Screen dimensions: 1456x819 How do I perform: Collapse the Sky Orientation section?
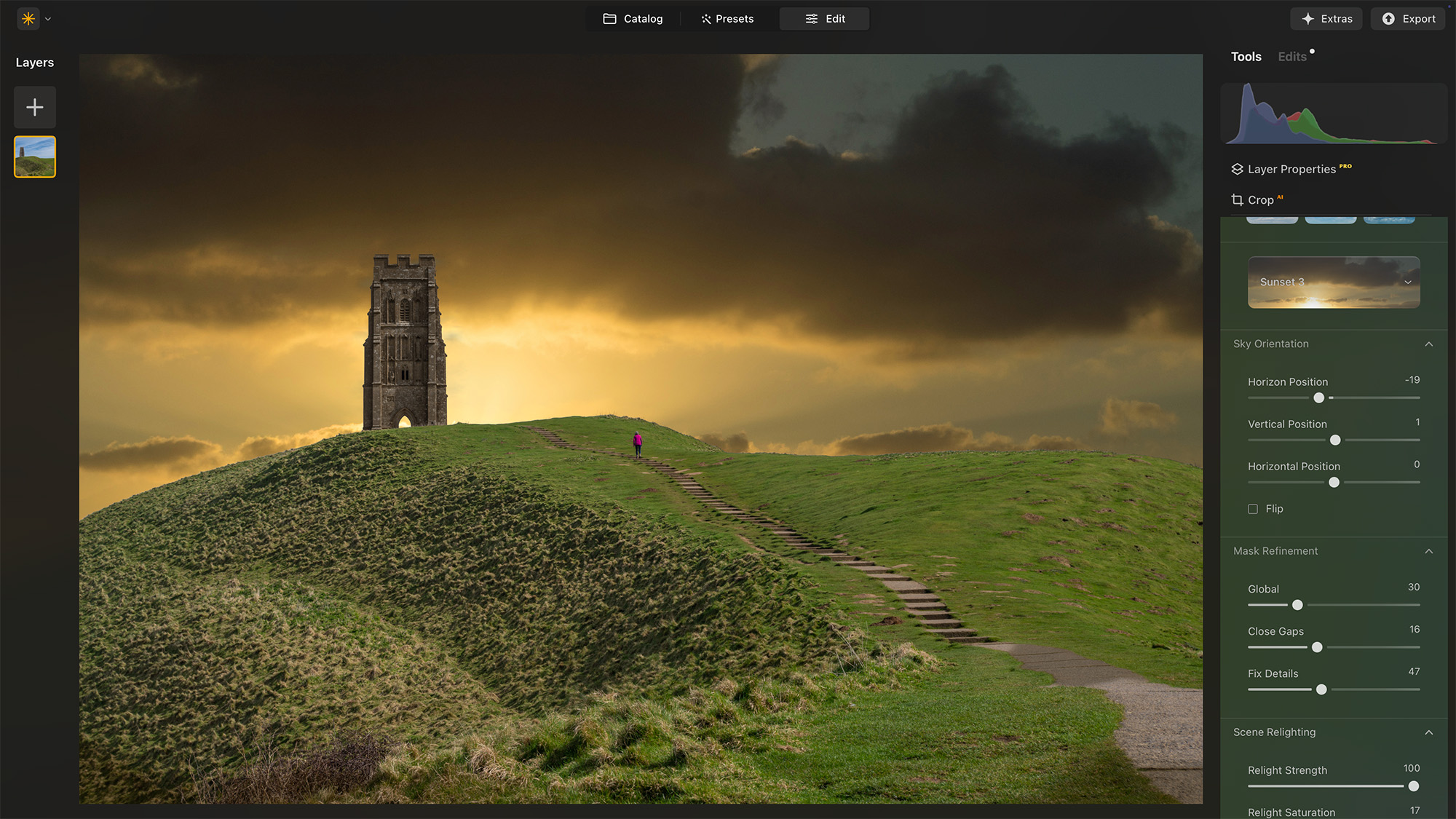[x=1428, y=344]
